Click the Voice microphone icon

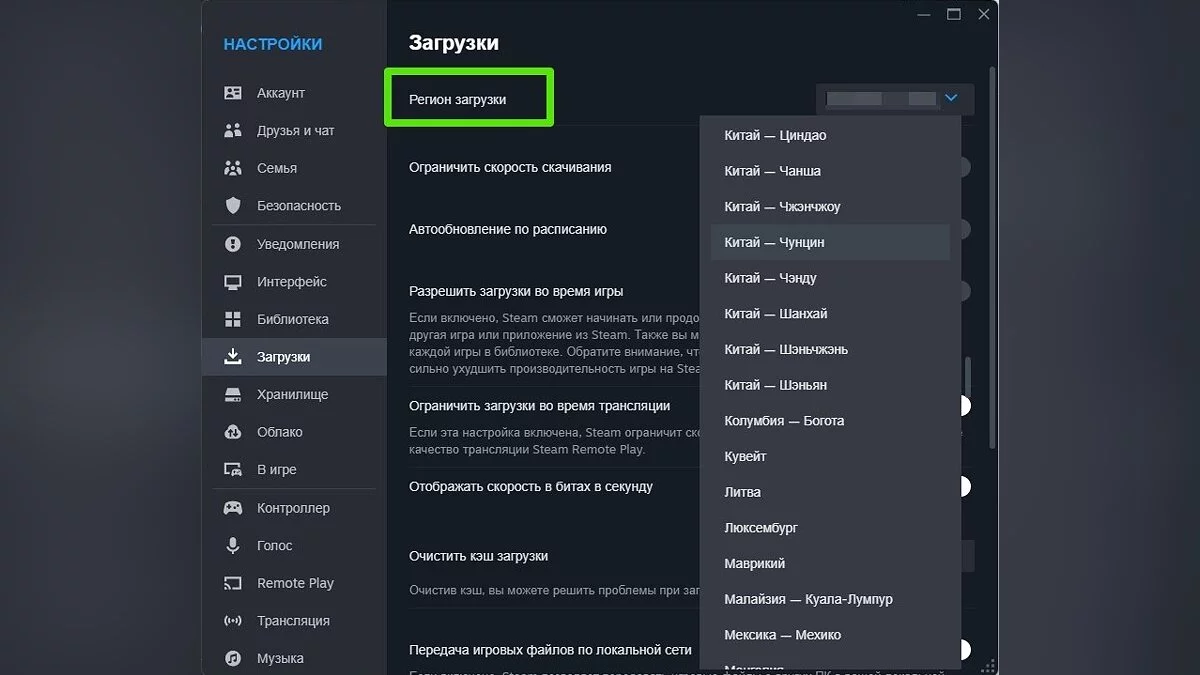pos(233,545)
